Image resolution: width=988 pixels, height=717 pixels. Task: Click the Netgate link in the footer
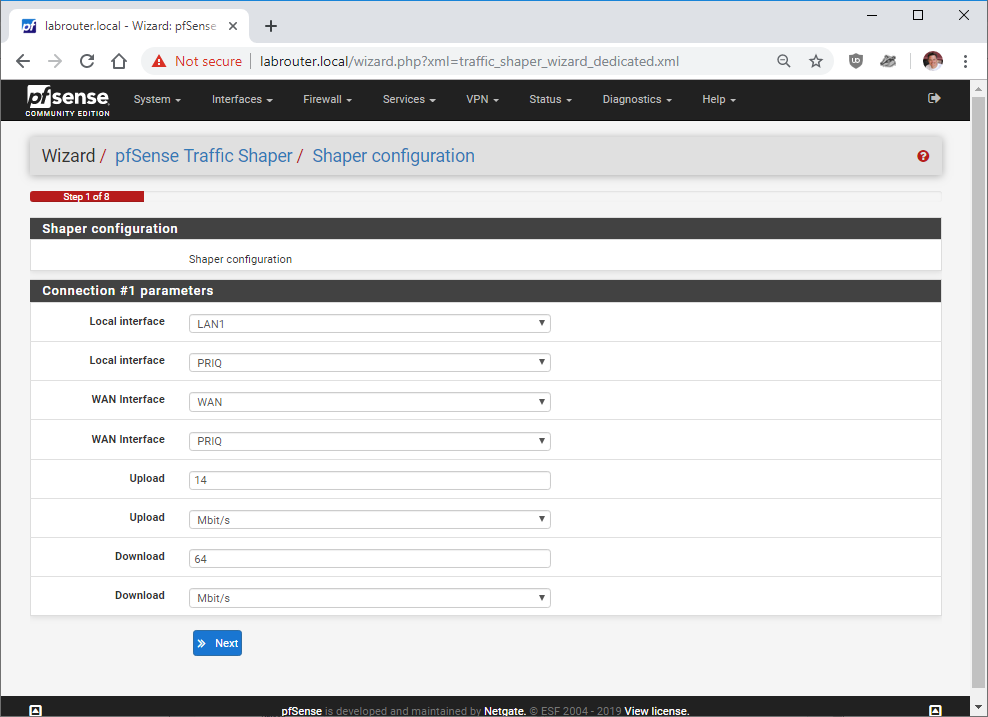point(505,711)
